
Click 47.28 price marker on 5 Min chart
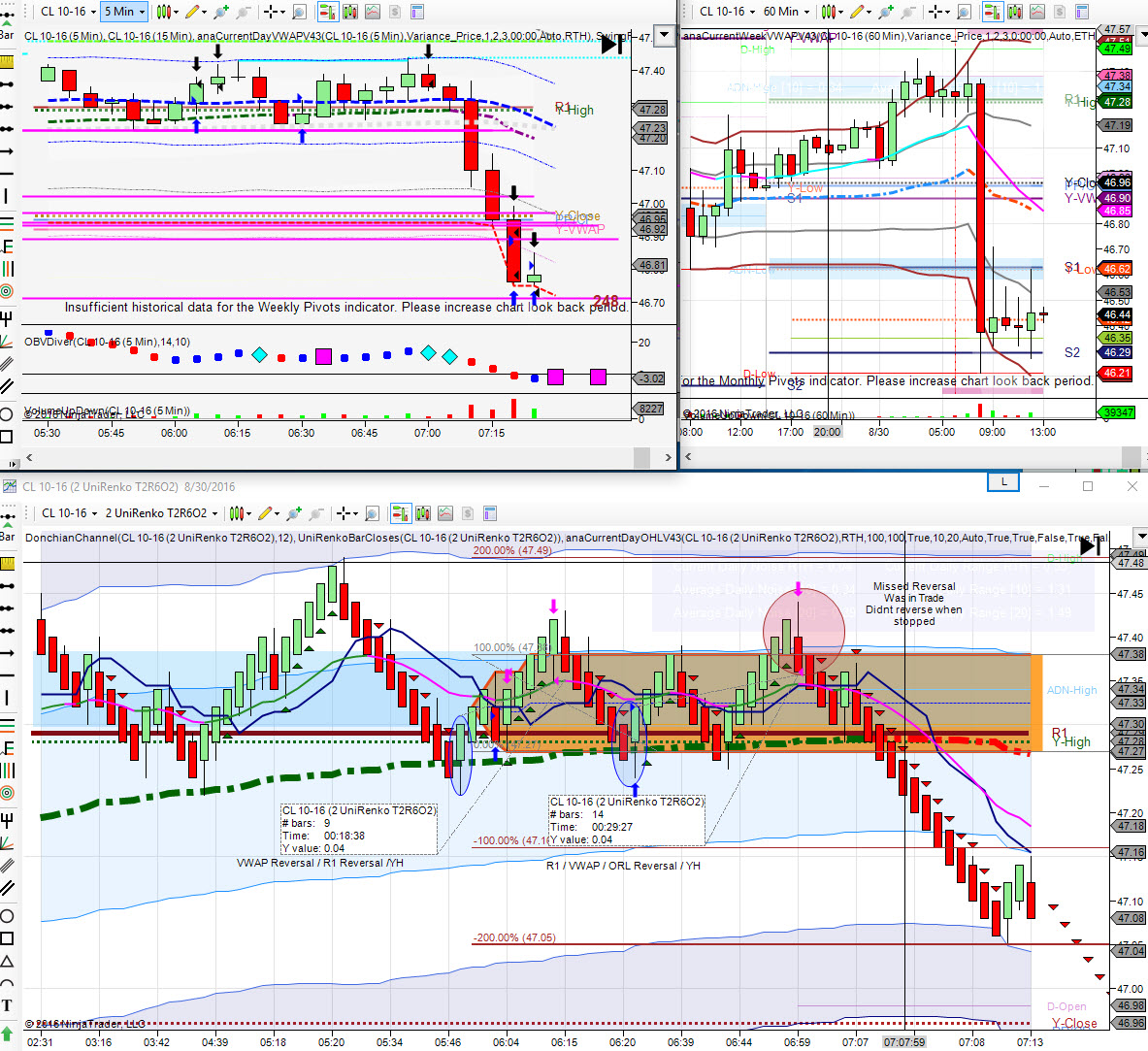tap(651, 110)
